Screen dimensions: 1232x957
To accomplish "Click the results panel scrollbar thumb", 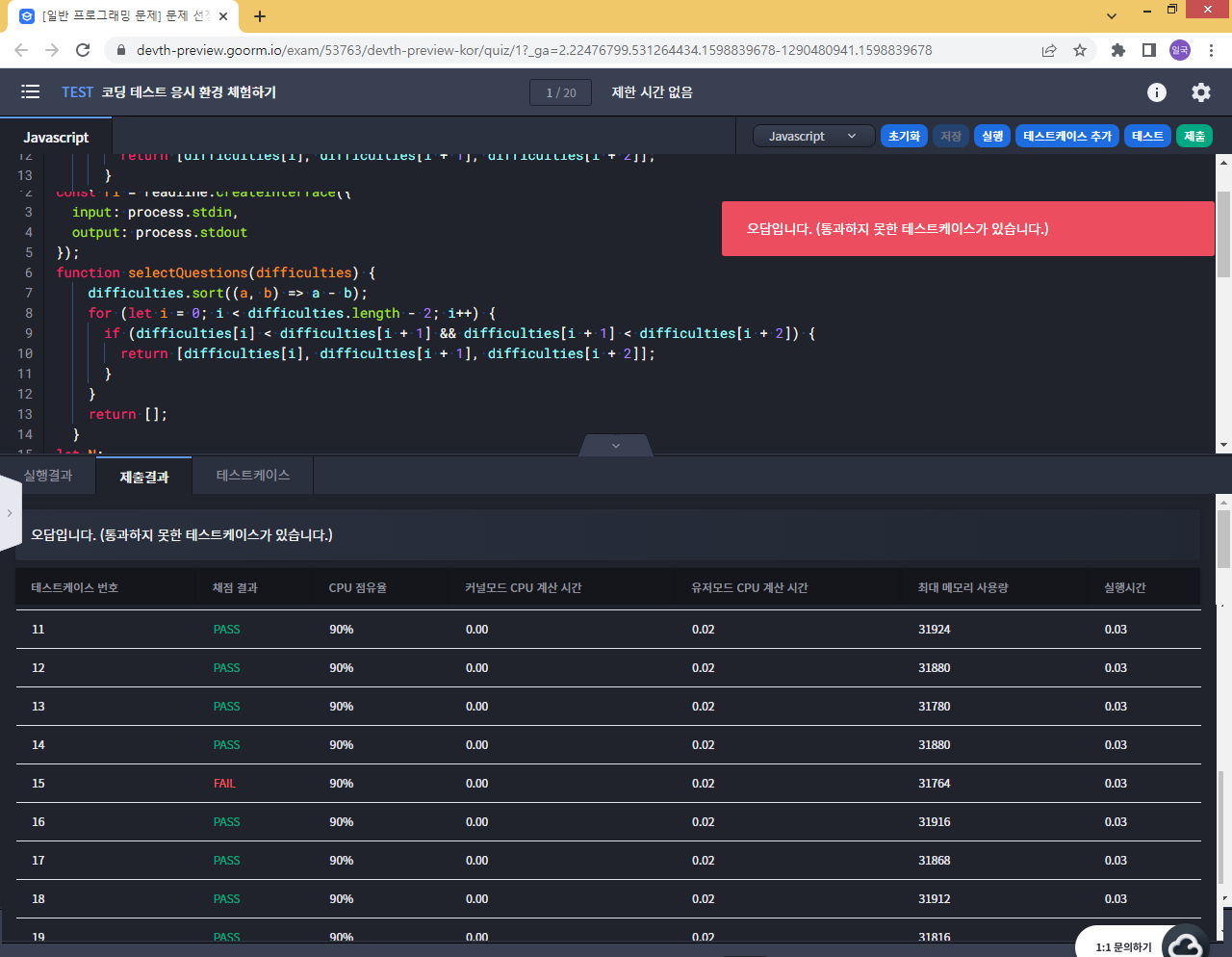I will 1223,539.
